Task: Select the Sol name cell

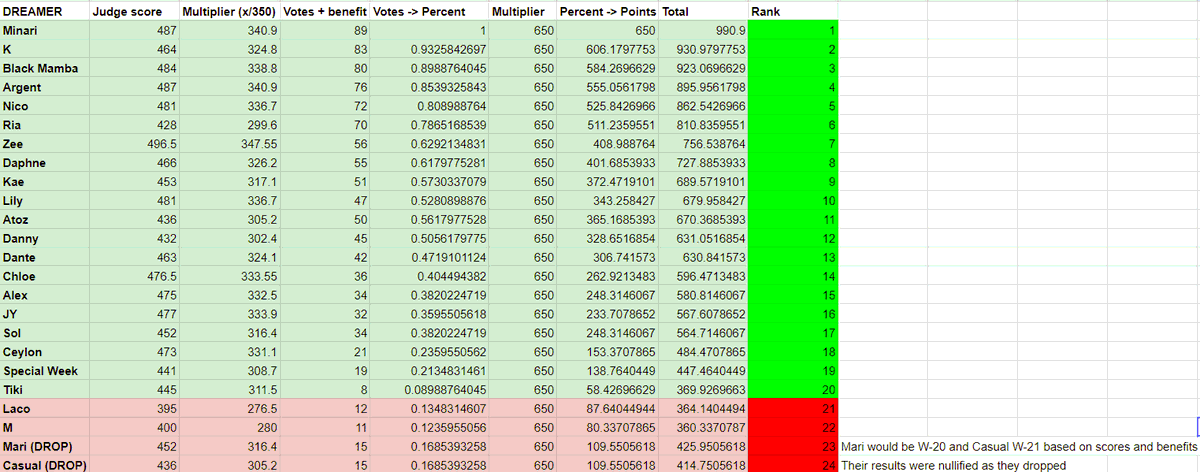Action: [x=45, y=335]
